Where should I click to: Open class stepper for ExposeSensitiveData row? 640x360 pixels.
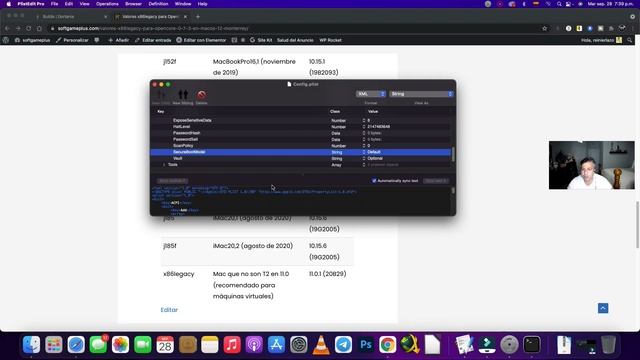click(364, 120)
